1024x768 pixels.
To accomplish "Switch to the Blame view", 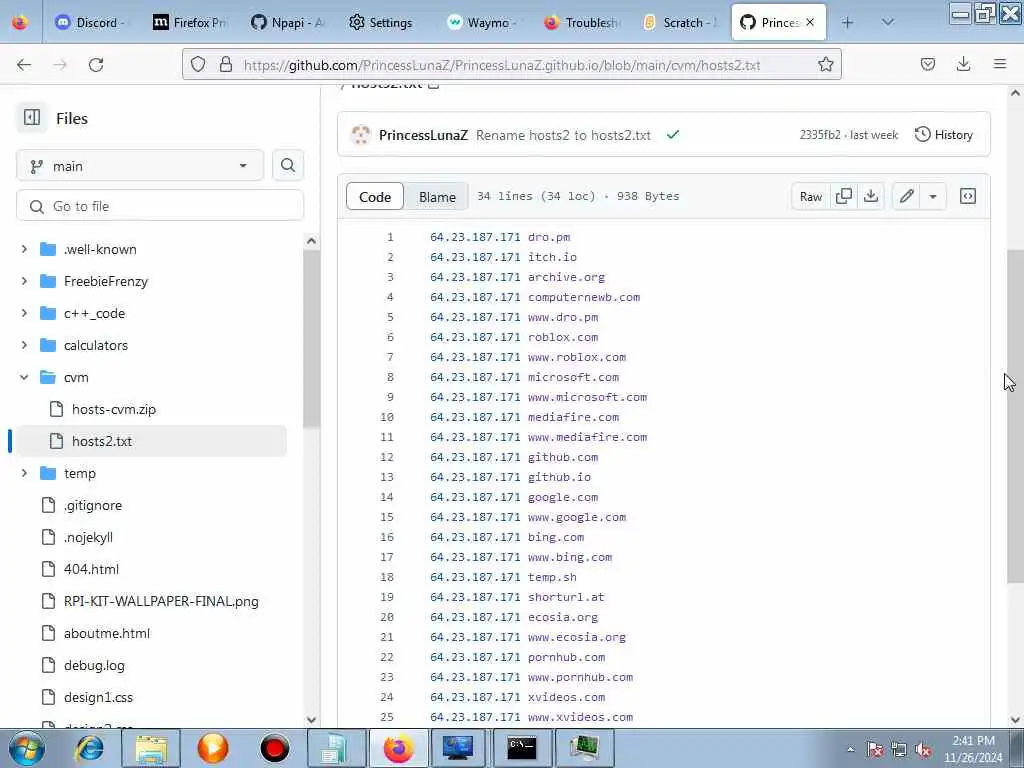I will click(x=437, y=197).
